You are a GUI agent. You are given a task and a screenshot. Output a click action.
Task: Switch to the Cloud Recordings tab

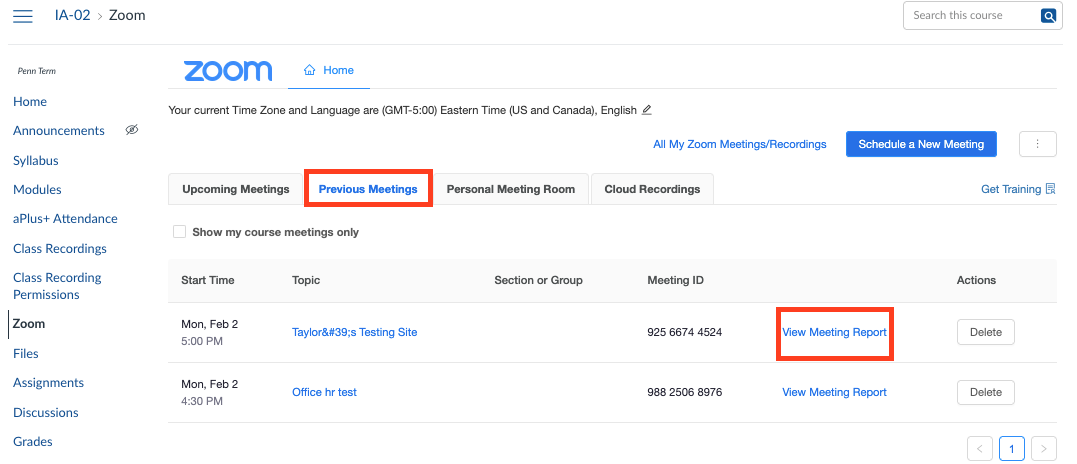point(652,189)
